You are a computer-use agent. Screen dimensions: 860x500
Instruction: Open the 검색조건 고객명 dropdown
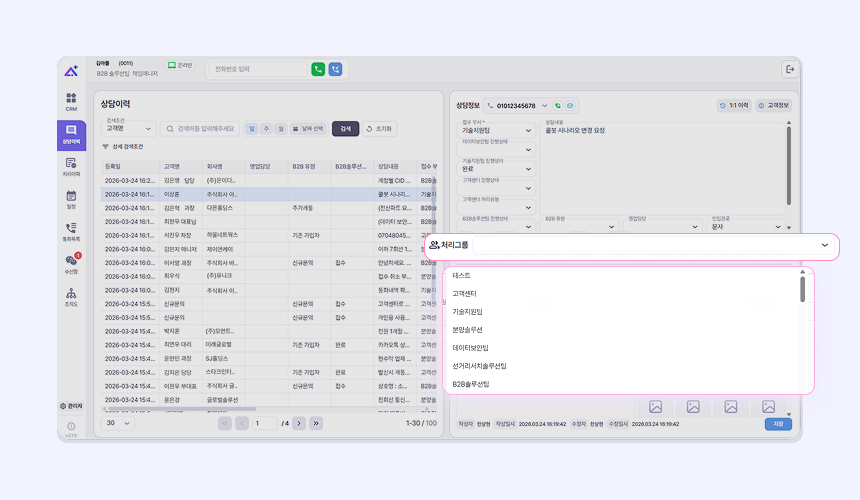click(x=128, y=129)
